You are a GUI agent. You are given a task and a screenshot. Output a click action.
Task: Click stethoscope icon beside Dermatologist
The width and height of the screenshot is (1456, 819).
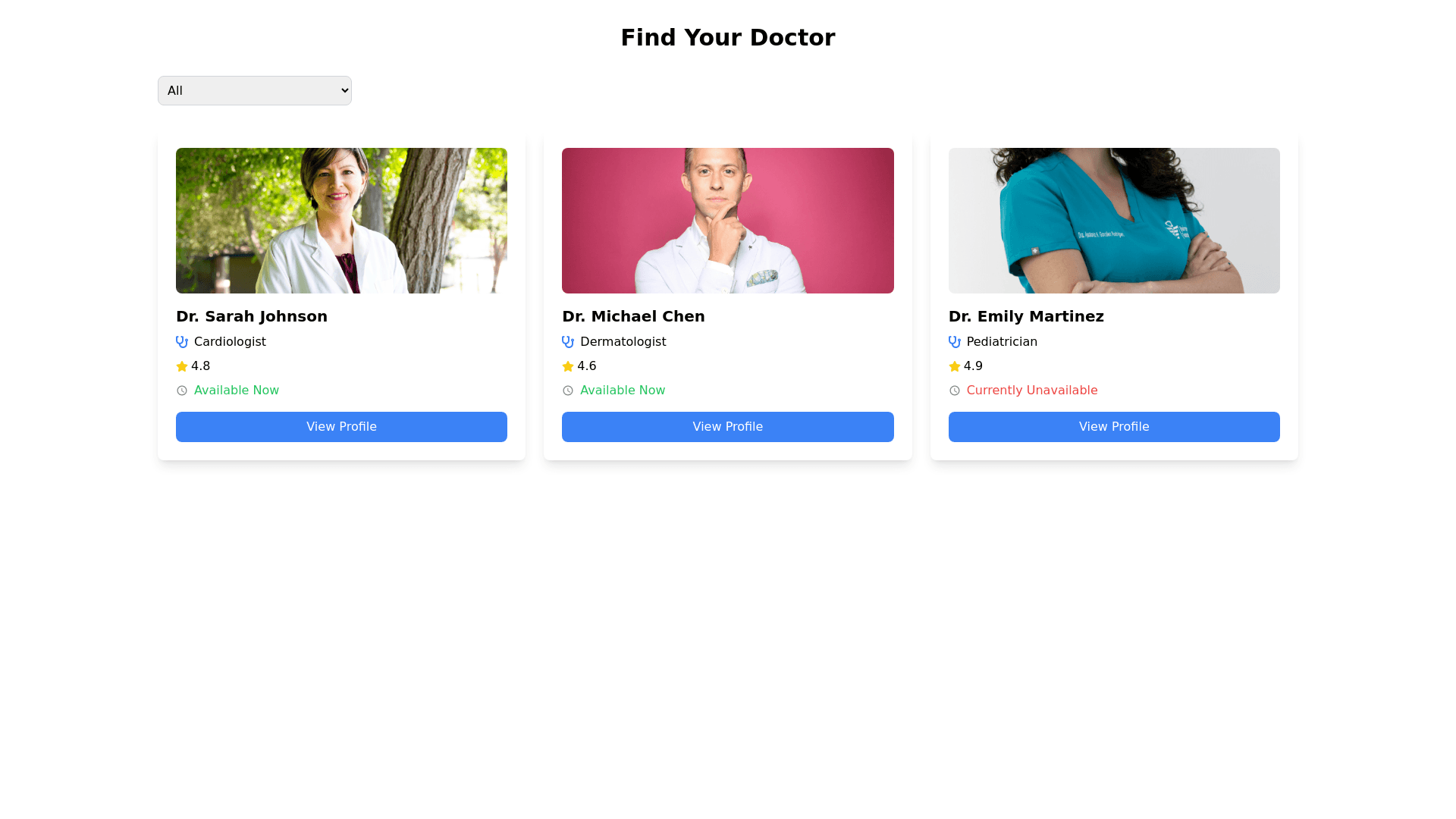pyautogui.click(x=568, y=342)
